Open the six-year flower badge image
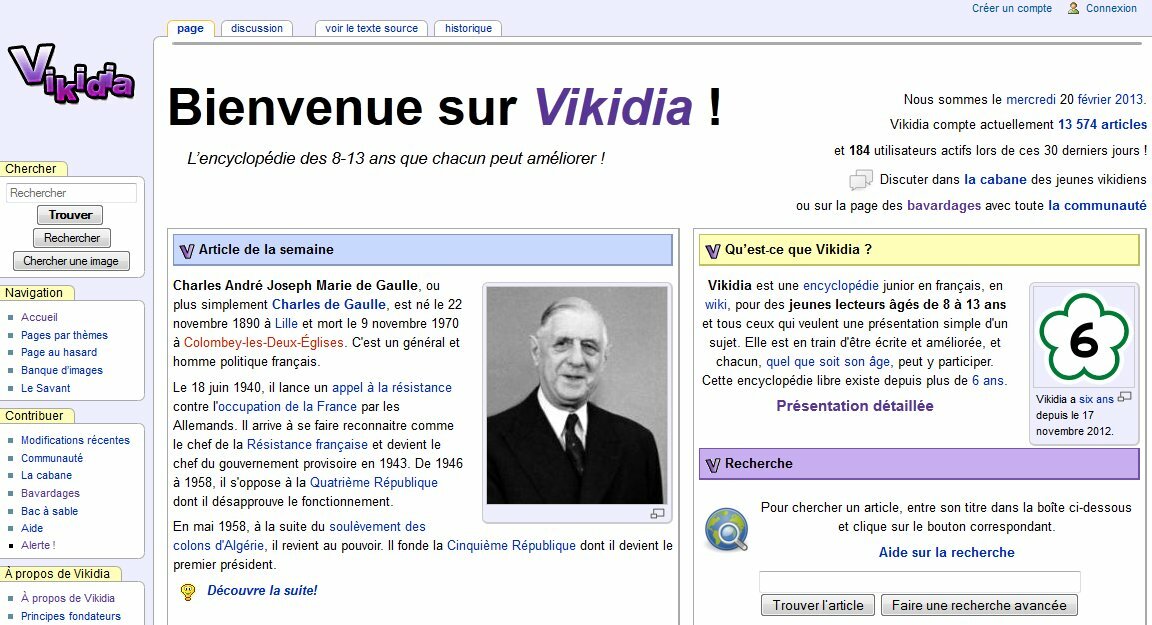This screenshot has width=1152, height=625. click(1084, 336)
